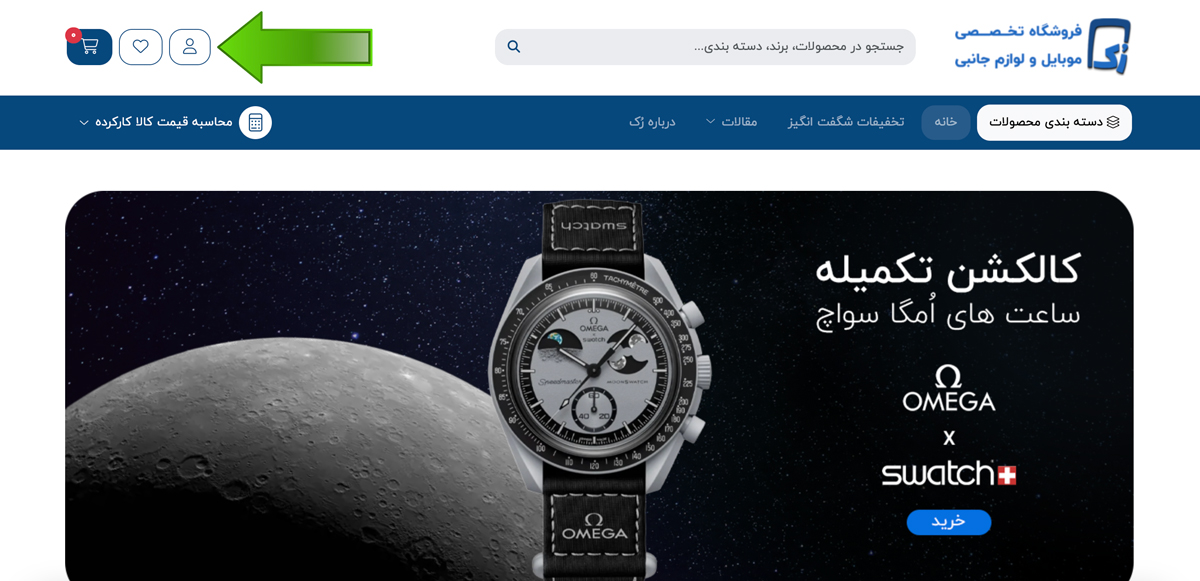
Task: Click the magnifier search icon
Action: 514,47
